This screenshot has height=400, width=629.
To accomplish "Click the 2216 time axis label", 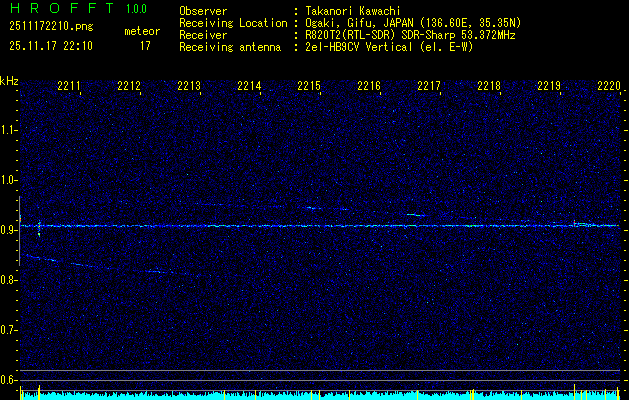I will (x=369, y=86).
